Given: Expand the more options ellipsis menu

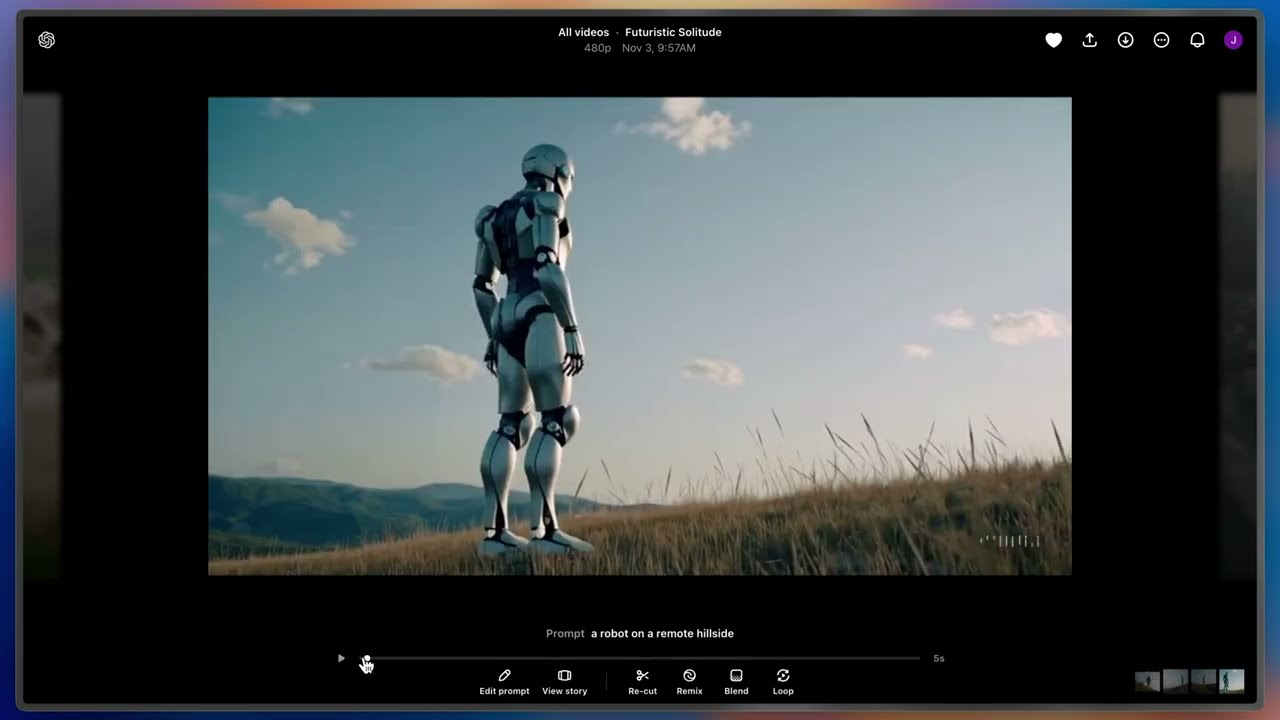Looking at the screenshot, I should pyautogui.click(x=1161, y=40).
